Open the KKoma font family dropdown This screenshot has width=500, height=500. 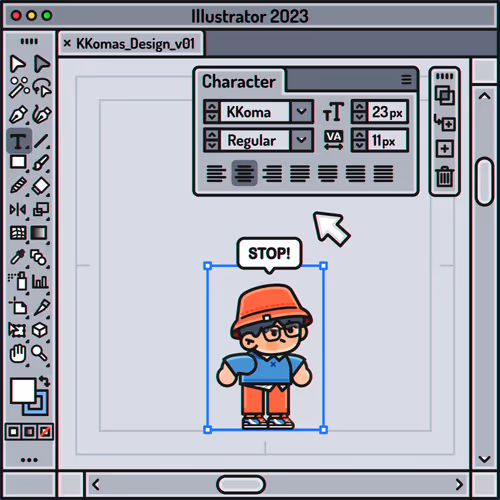tap(301, 111)
